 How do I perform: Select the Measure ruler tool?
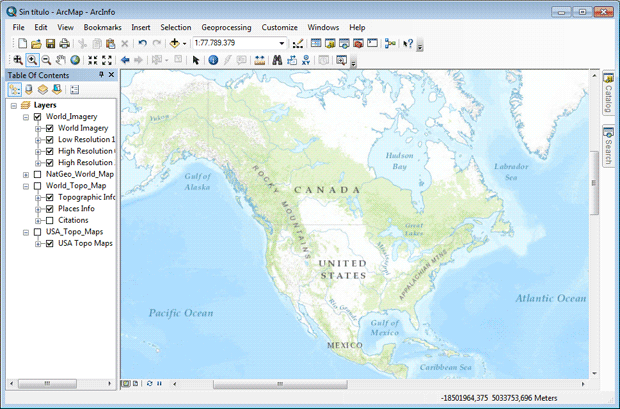259,60
